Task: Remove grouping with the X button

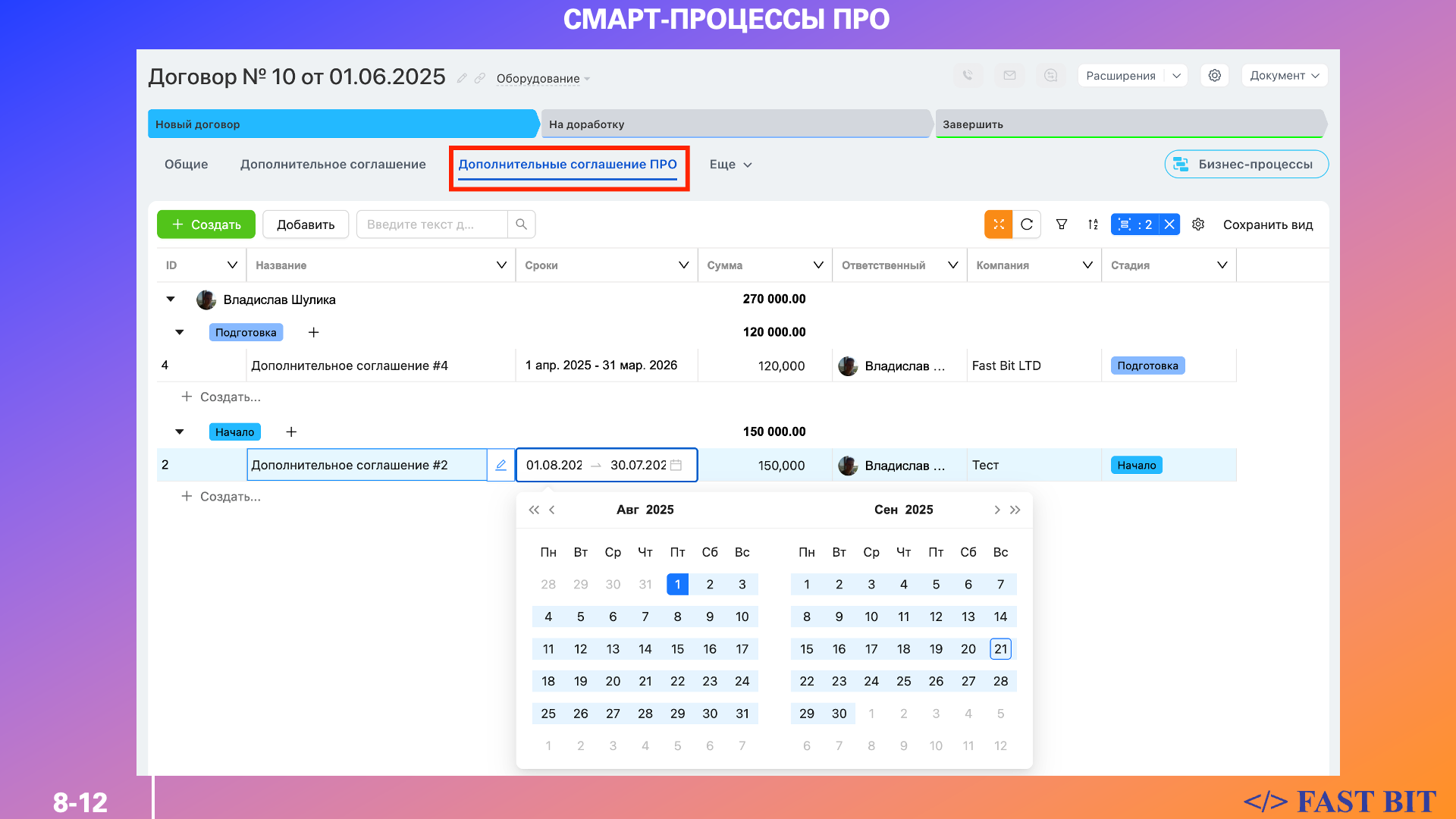Action: (1169, 224)
